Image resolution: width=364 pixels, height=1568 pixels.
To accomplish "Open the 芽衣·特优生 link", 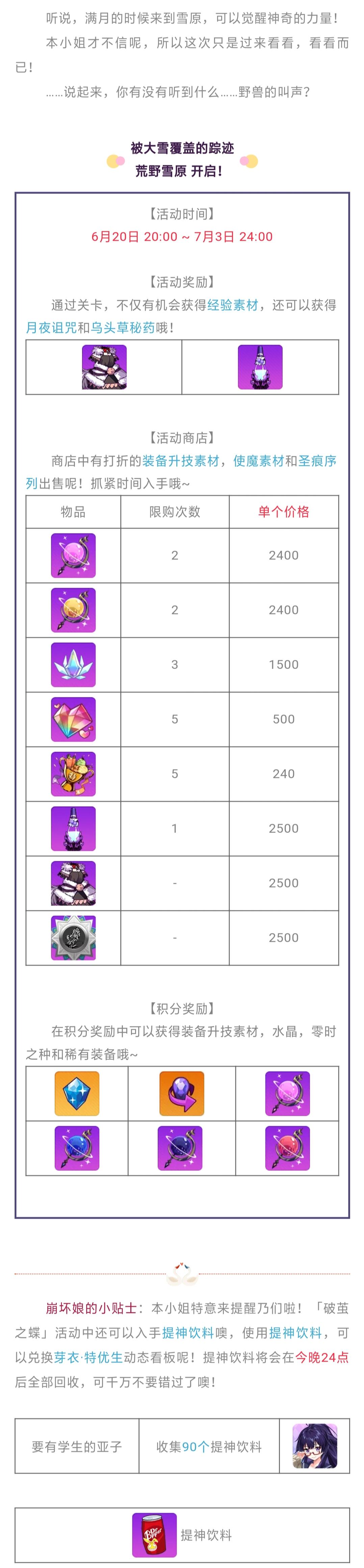I will (88, 1357).
